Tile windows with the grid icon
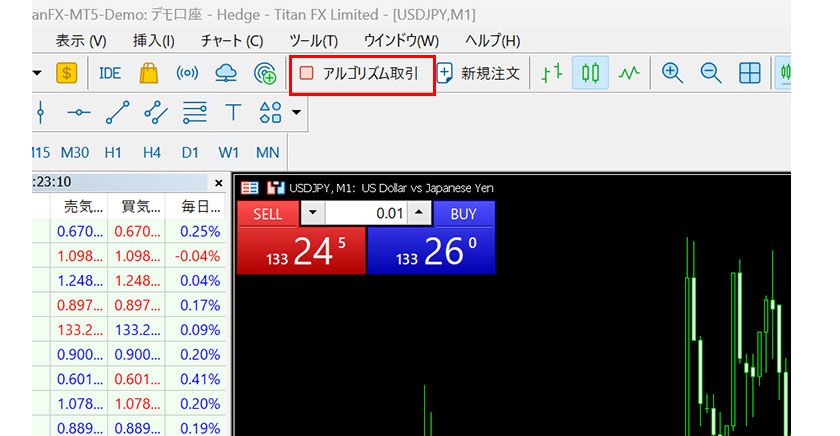Screen dimensions: 840x436 [749, 73]
